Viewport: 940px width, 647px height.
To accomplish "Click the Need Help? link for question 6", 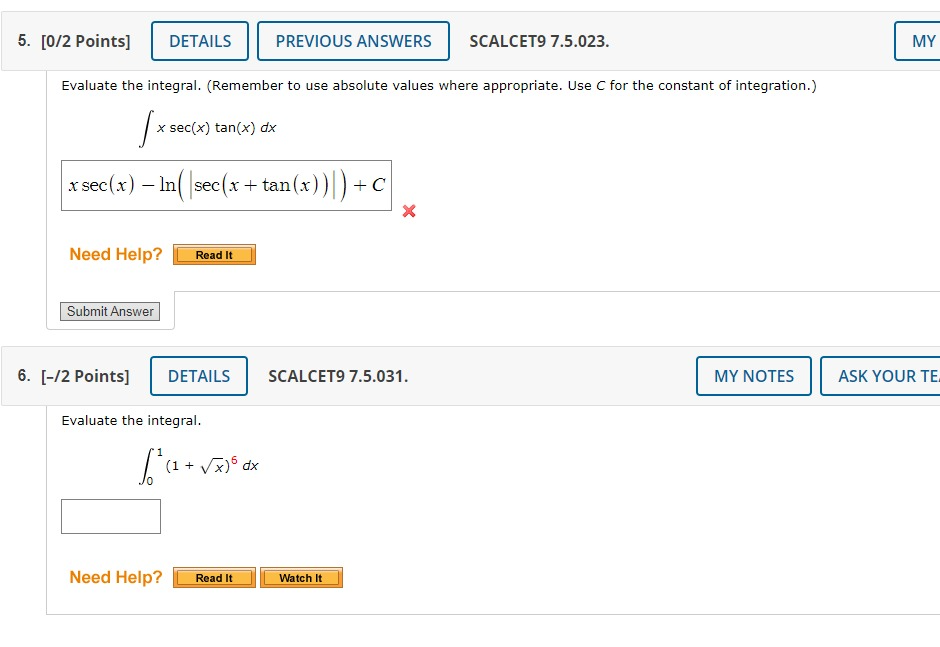I will (115, 577).
